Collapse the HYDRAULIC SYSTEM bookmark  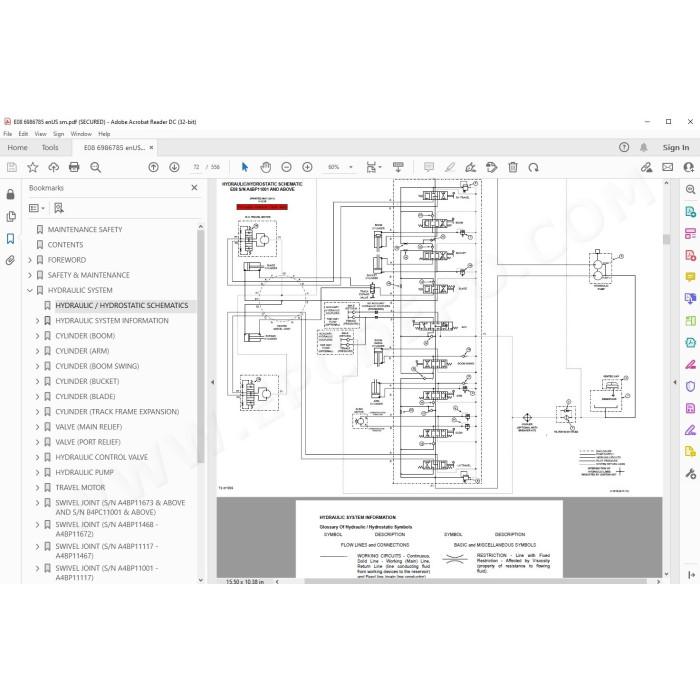30,290
